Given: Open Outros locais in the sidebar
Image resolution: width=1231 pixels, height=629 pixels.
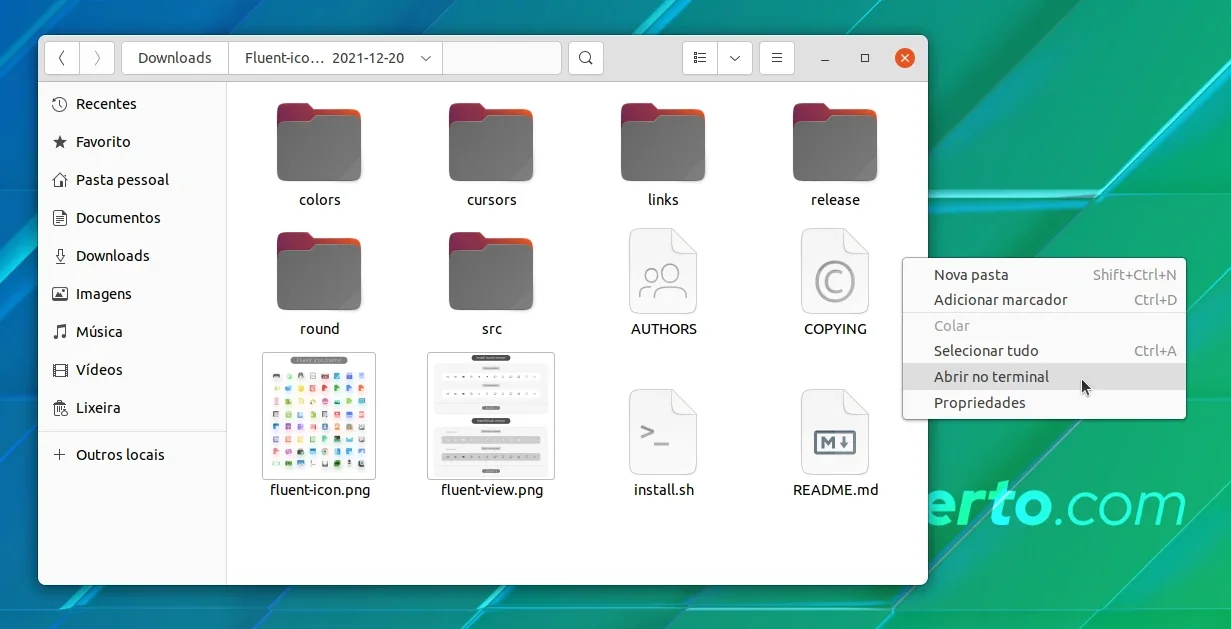Looking at the screenshot, I should tap(133, 455).
